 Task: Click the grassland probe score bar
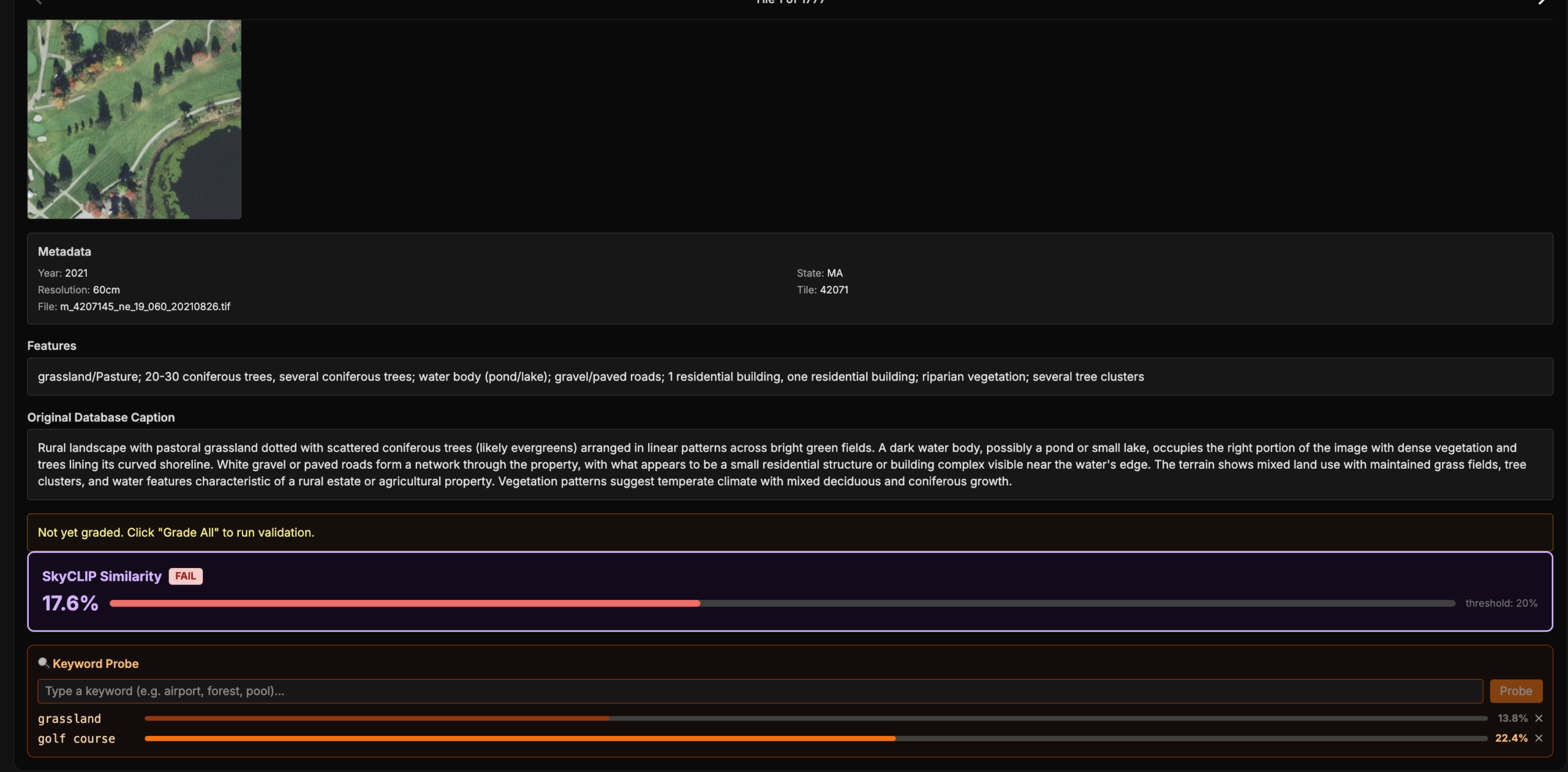pyautogui.click(x=815, y=718)
